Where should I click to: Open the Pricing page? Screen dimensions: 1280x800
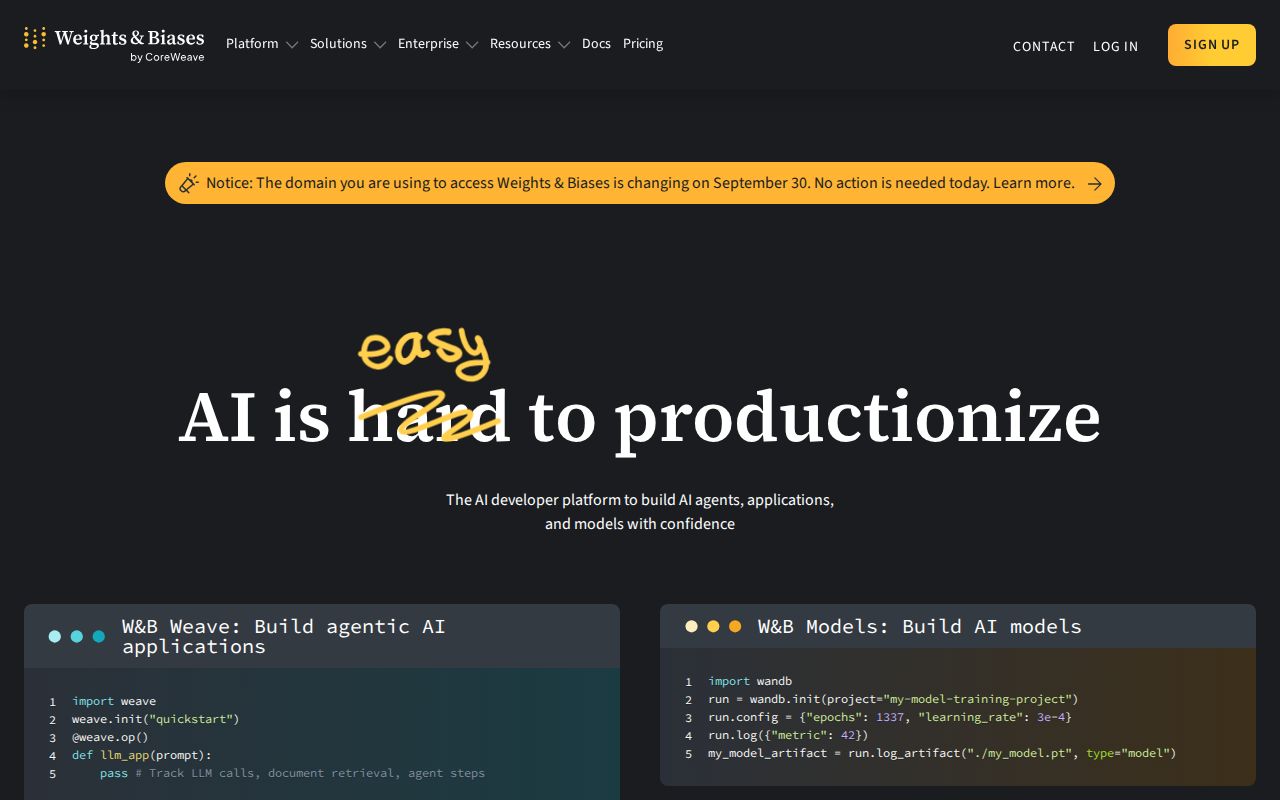(x=643, y=44)
